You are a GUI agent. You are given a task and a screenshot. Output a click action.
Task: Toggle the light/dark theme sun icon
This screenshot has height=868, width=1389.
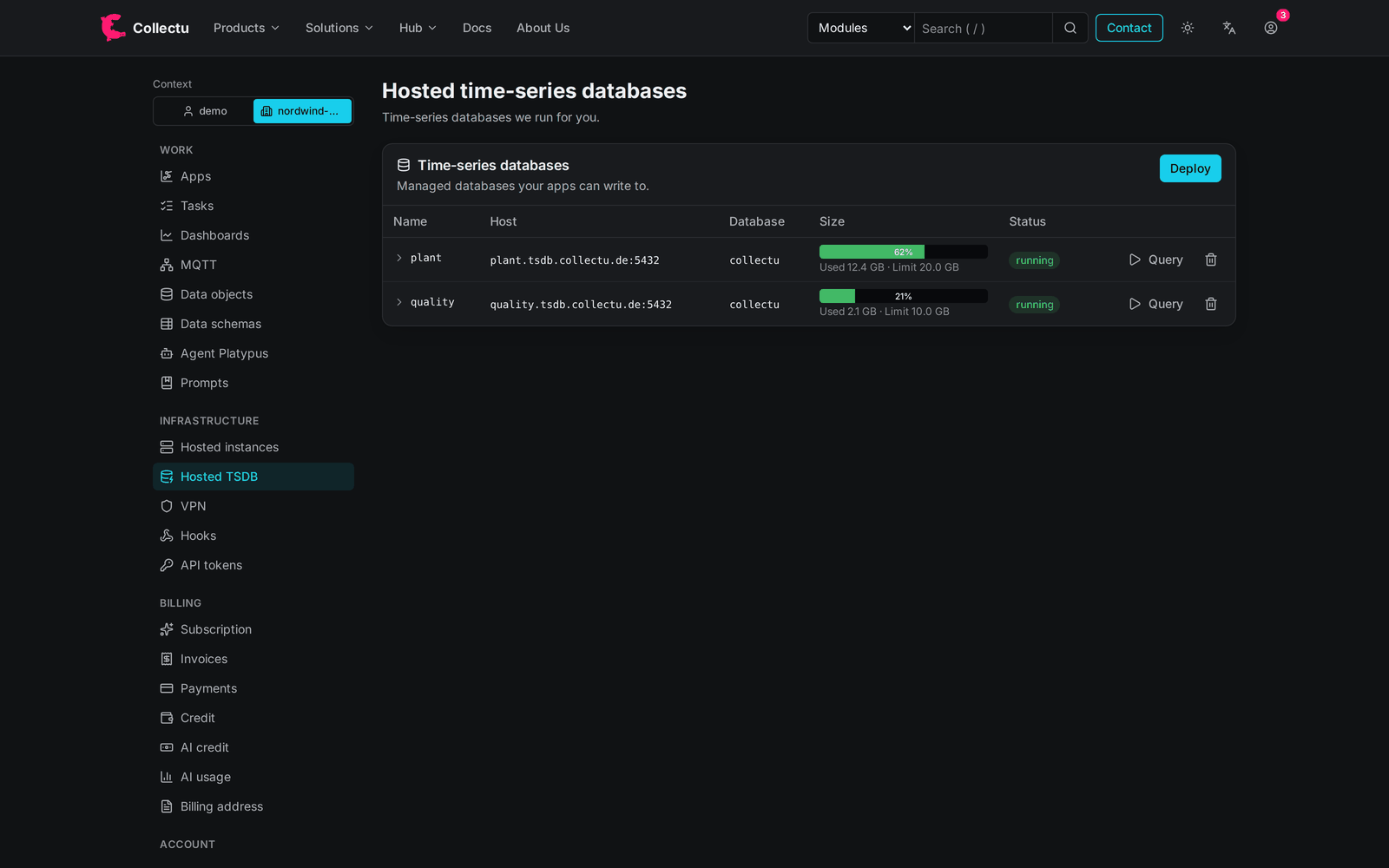pyautogui.click(x=1188, y=28)
